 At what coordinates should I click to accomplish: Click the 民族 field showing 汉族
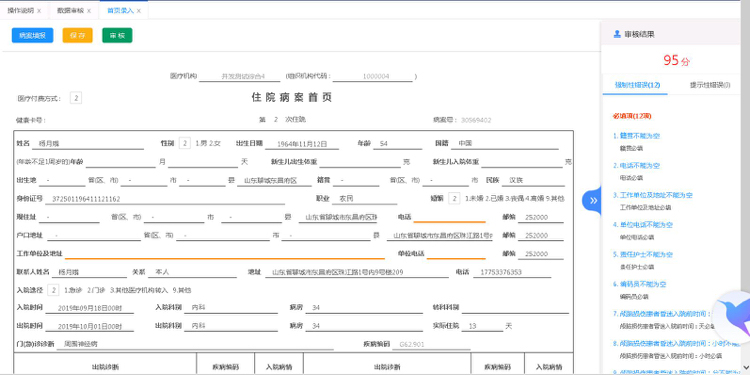[x=533, y=180]
